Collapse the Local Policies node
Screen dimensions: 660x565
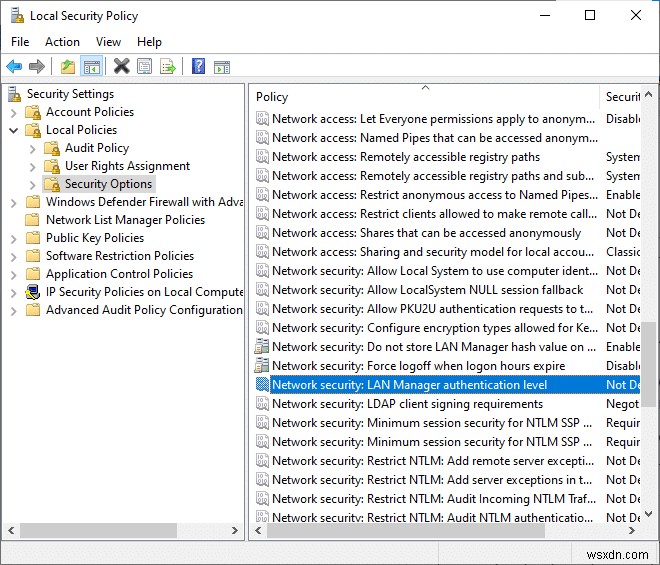pos(13,131)
